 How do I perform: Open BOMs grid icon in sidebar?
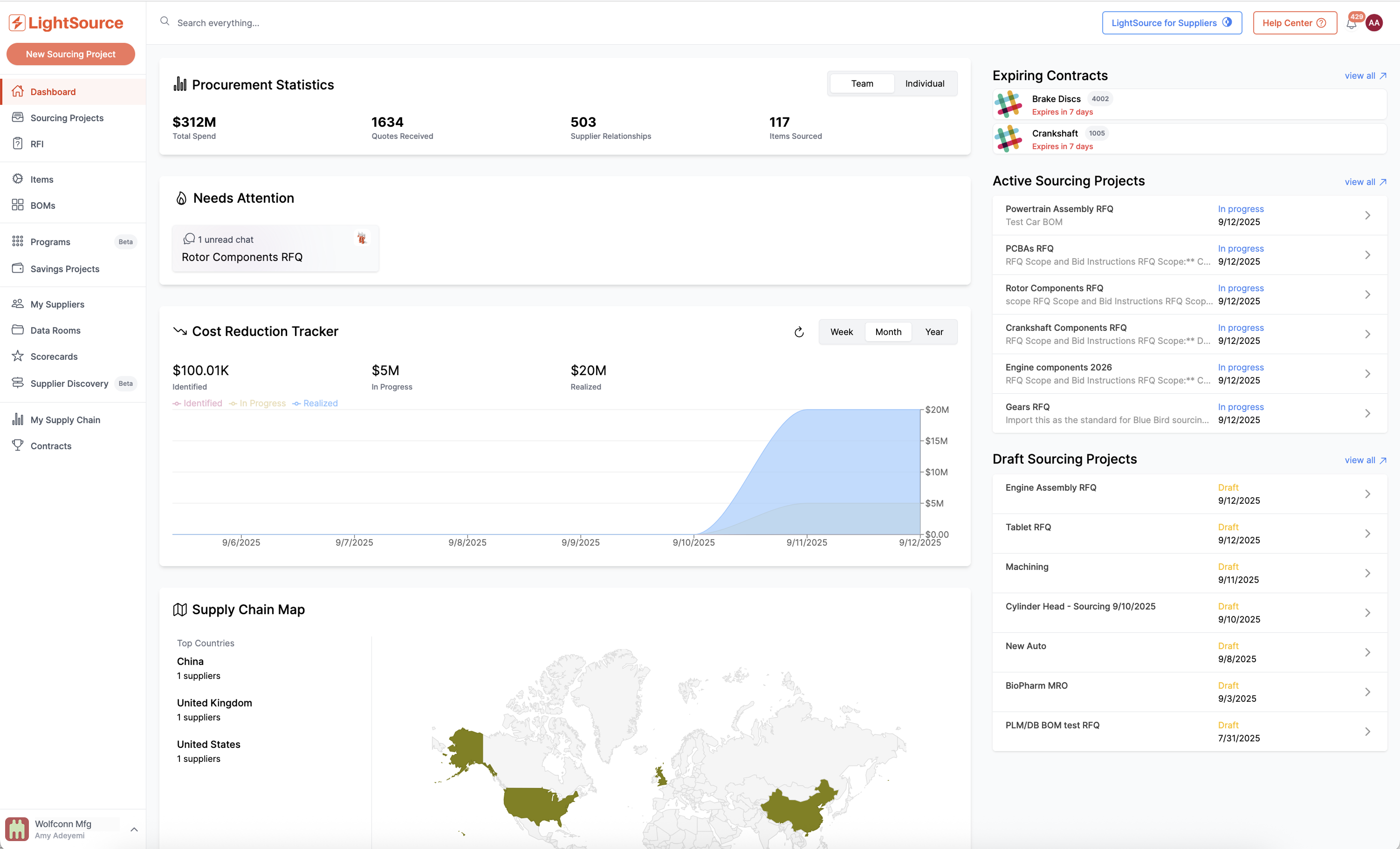point(18,205)
